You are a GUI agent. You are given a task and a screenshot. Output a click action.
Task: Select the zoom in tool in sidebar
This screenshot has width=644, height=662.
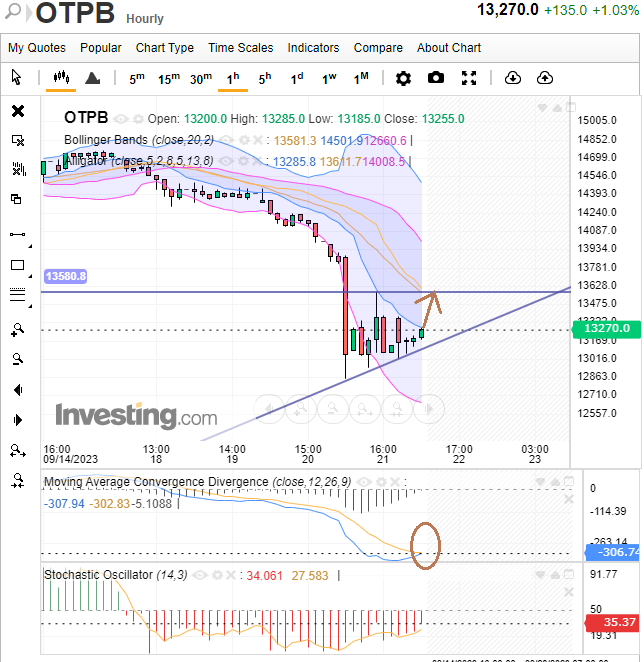pyautogui.click(x=17, y=329)
